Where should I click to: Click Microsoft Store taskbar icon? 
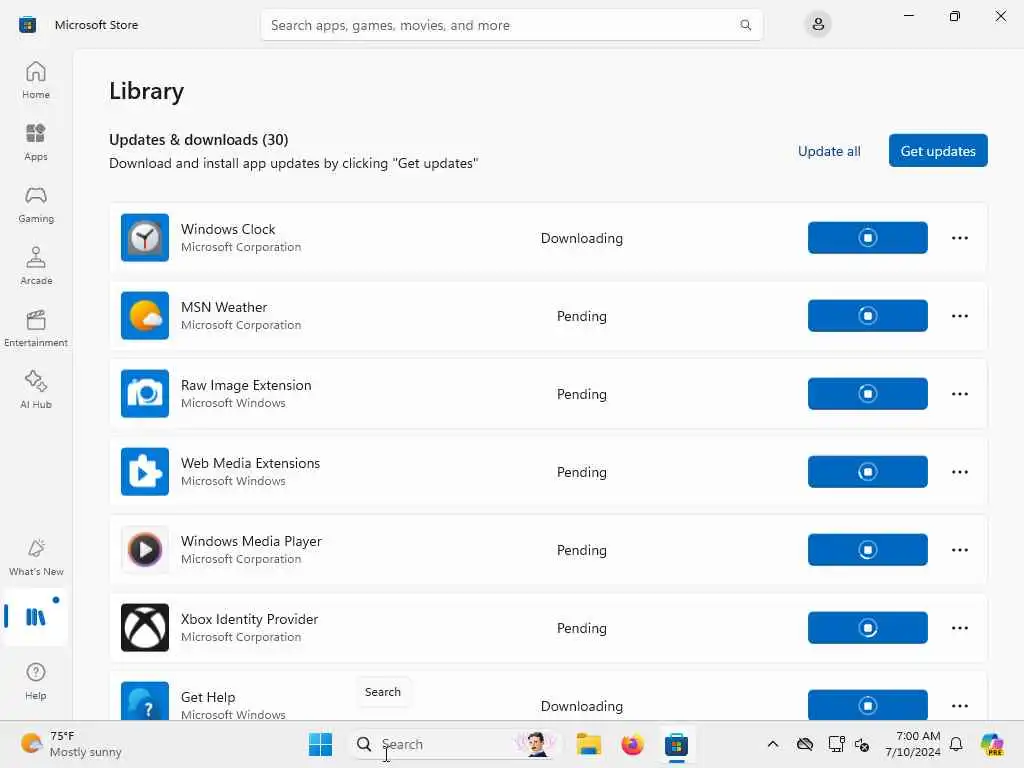[677, 744]
